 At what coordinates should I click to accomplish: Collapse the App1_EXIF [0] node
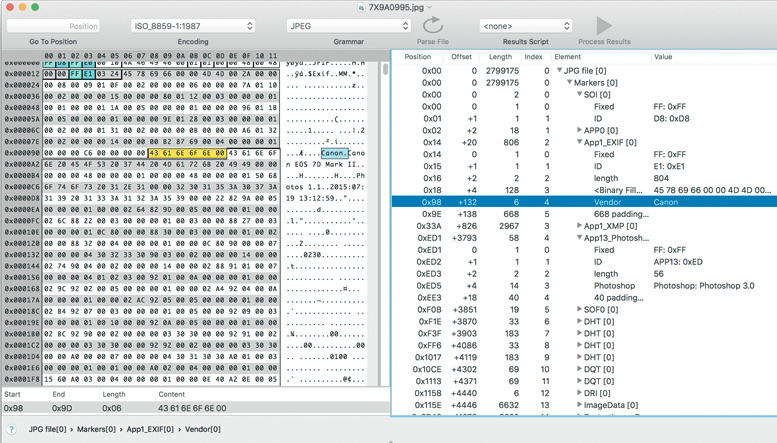pyautogui.click(x=581, y=143)
